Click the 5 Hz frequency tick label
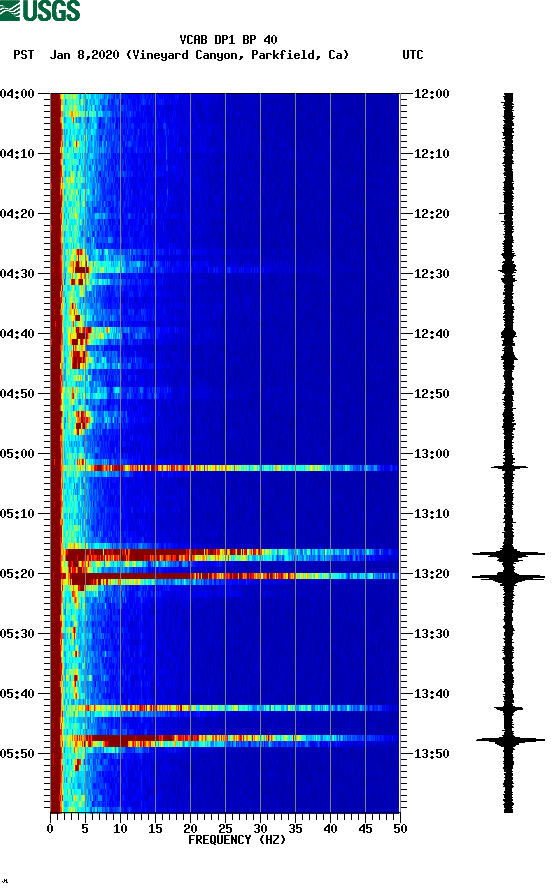The width and height of the screenshot is (552, 892). coord(85,829)
